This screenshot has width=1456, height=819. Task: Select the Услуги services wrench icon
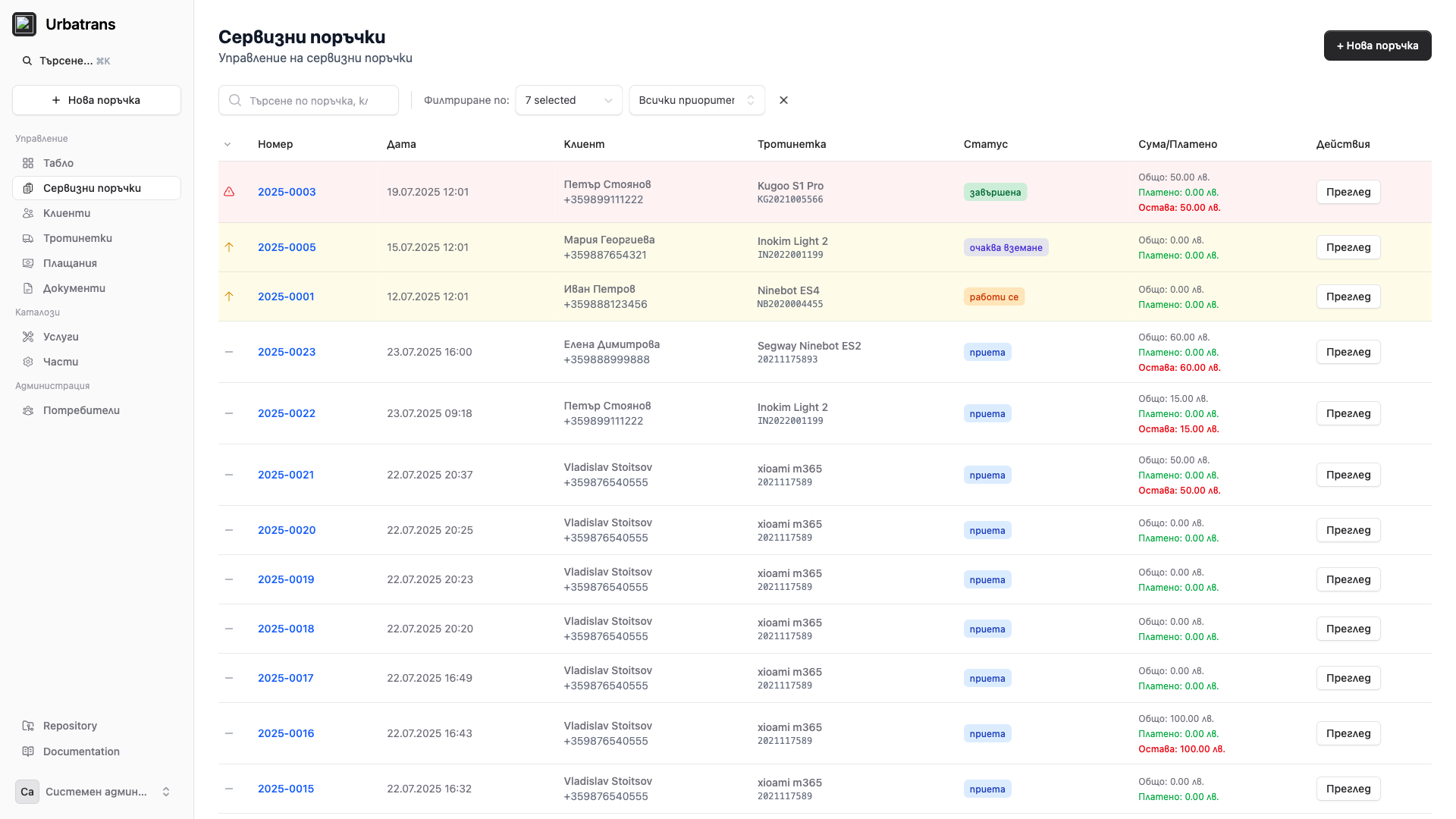pyautogui.click(x=28, y=337)
